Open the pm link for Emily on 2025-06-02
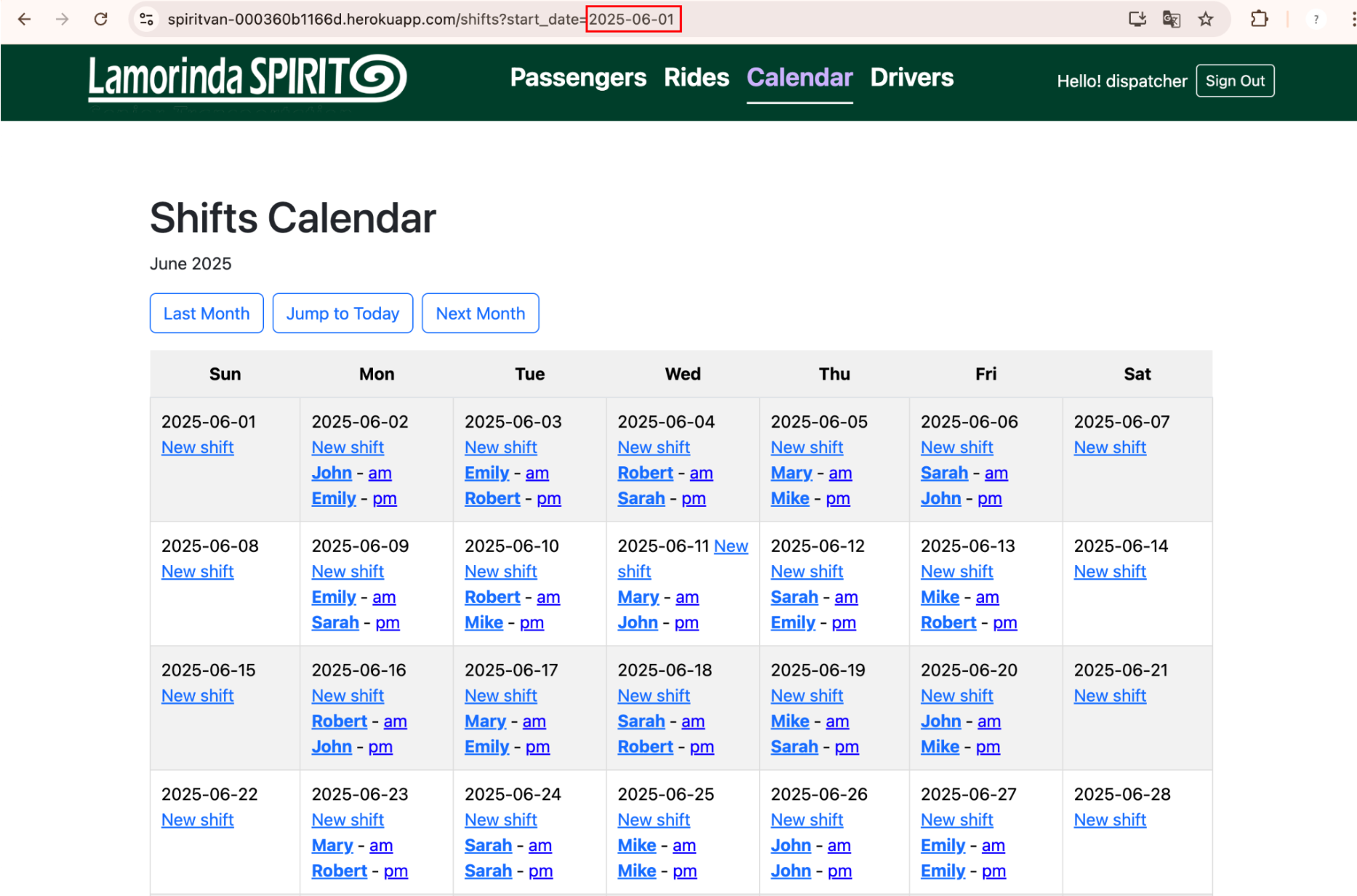 pos(385,498)
